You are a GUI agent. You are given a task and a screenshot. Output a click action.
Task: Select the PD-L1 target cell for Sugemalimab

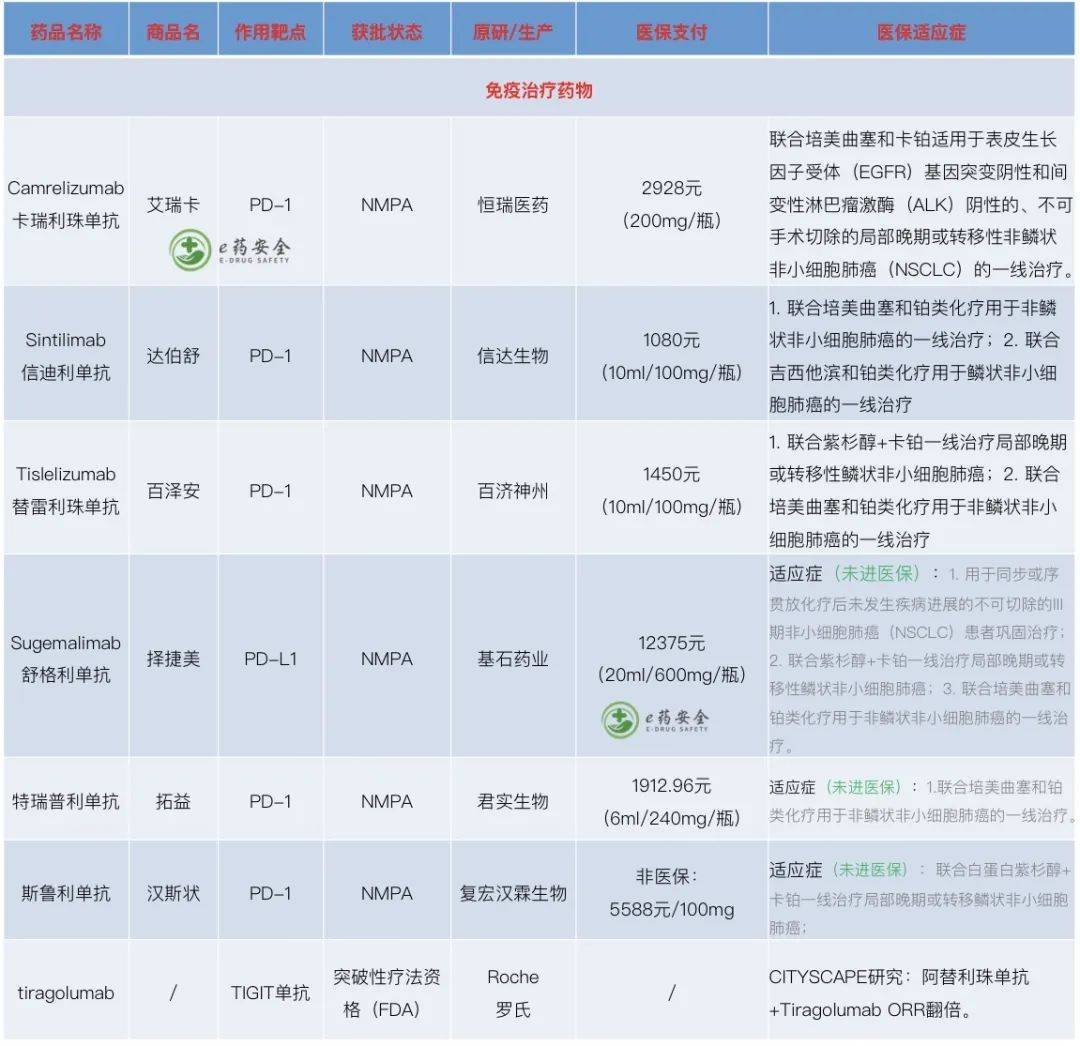pos(270,659)
